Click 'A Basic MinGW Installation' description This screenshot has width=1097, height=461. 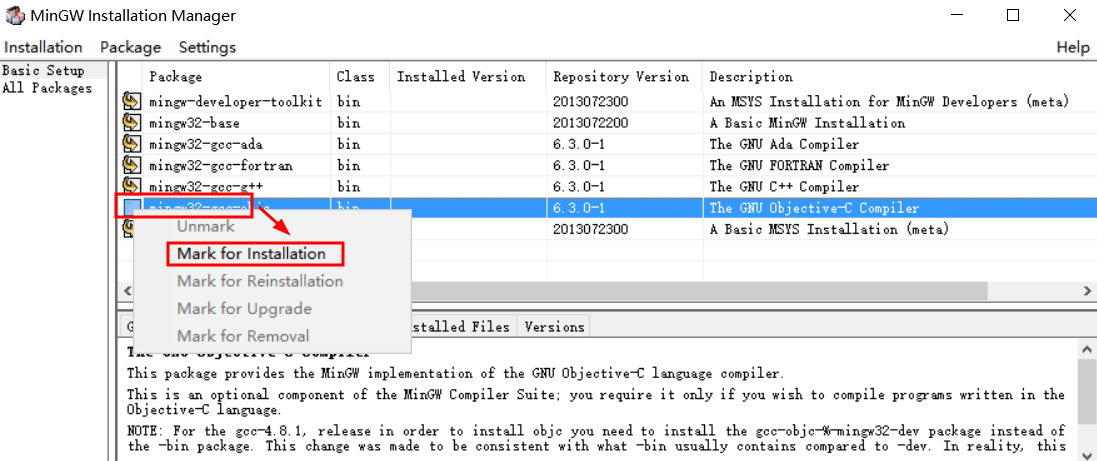coord(807,123)
